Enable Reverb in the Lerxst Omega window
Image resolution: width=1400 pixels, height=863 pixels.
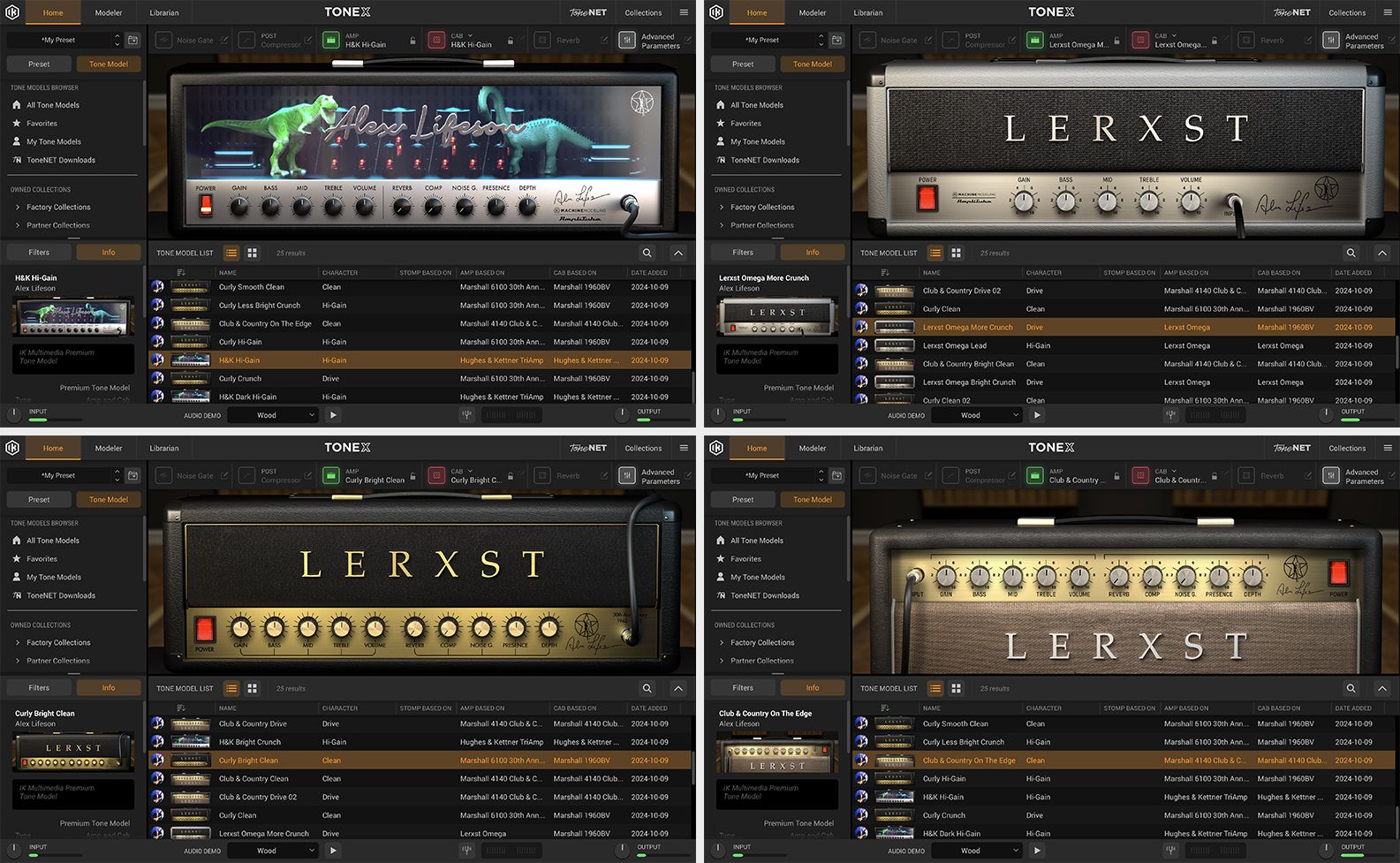pos(1246,41)
